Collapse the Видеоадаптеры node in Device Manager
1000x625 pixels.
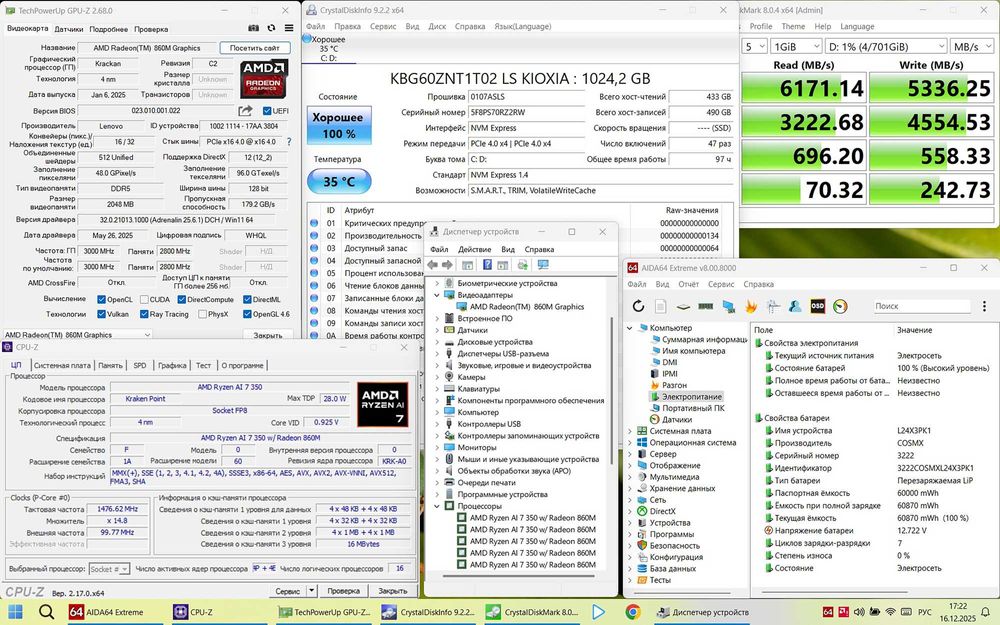437,295
